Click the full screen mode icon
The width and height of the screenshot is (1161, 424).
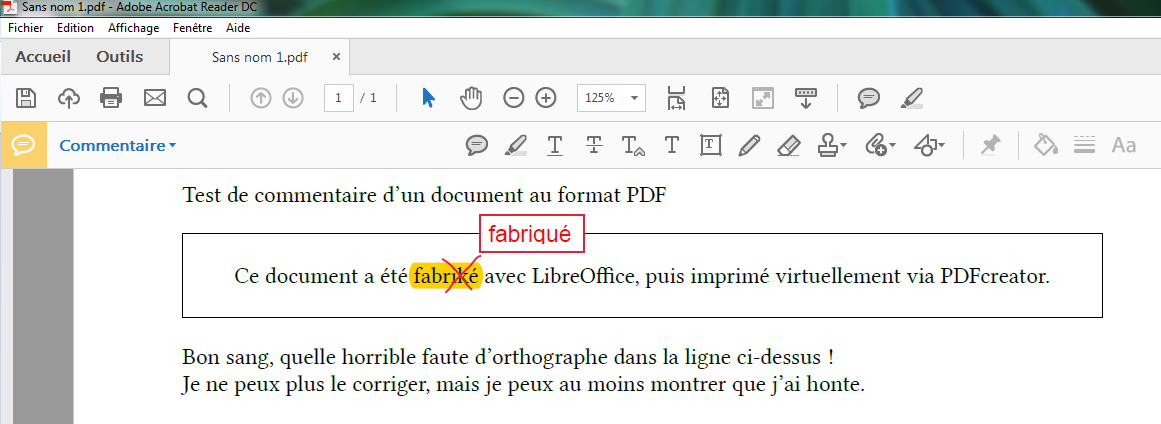(x=762, y=98)
